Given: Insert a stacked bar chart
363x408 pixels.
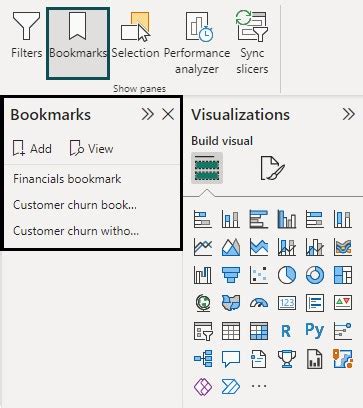Looking at the screenshot, I should [203, 219].
